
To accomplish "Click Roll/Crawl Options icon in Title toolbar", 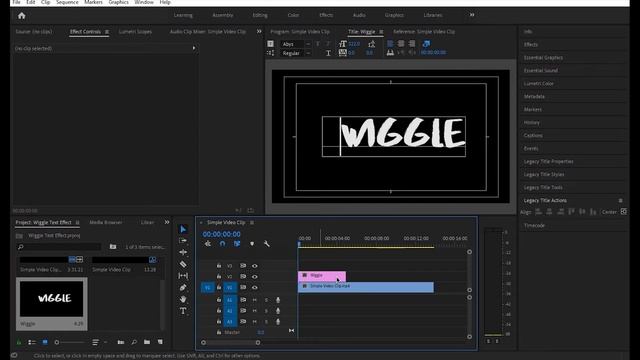I will (271, 53).
